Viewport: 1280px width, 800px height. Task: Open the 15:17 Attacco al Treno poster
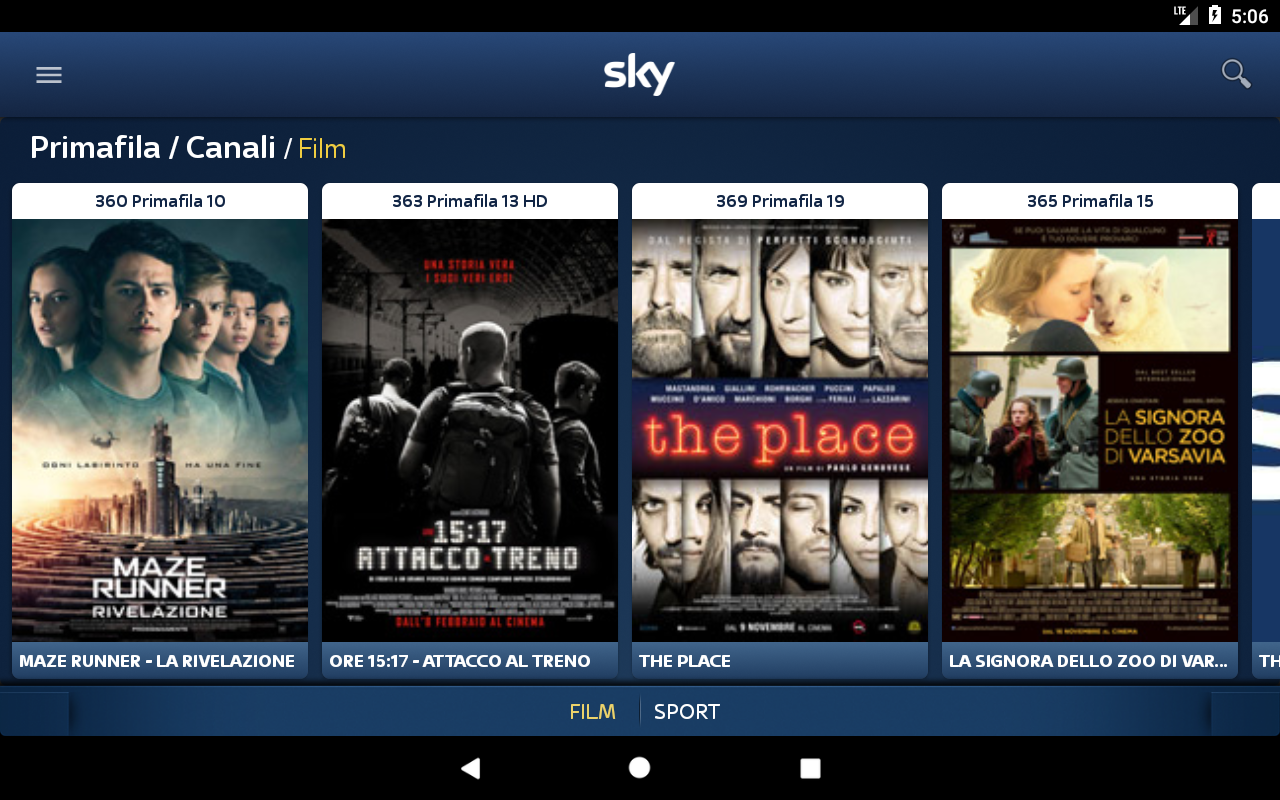click(470, 430)
